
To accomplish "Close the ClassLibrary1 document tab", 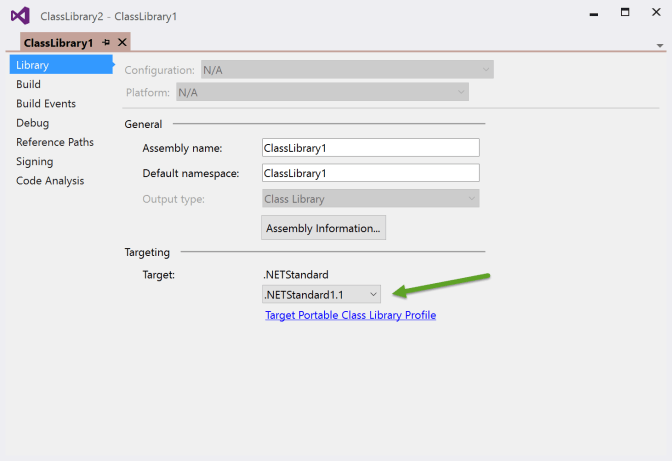I will pos(122,42).
